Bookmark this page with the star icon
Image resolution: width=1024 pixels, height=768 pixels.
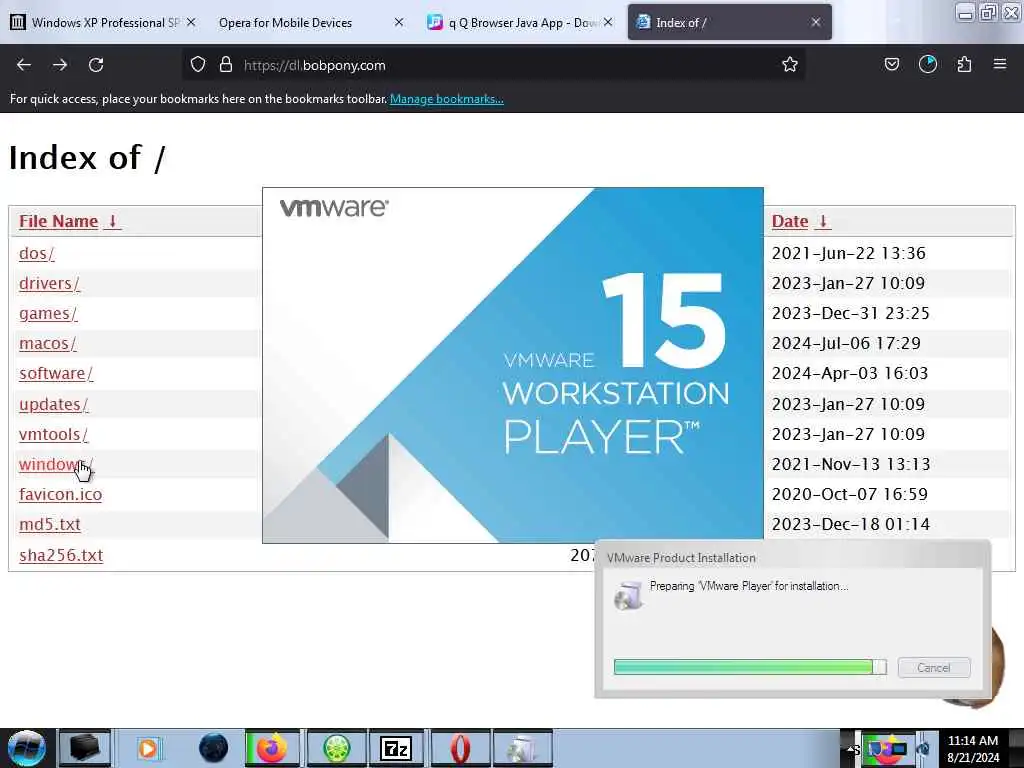(x=790, y=65)
